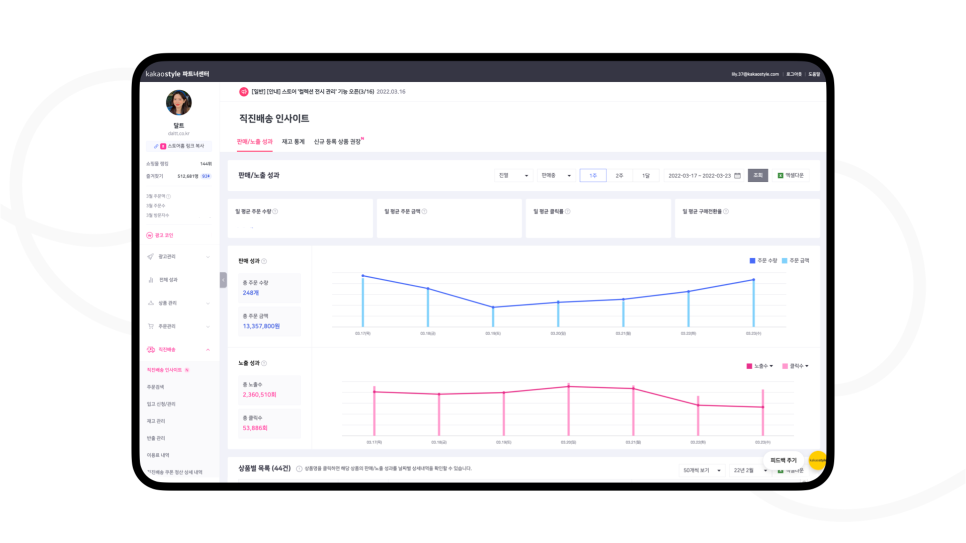Viewport: 966px width, 543px height.
Task: Open the yellow kakaostyle chat bubble
Action: (x=818, y=460)
